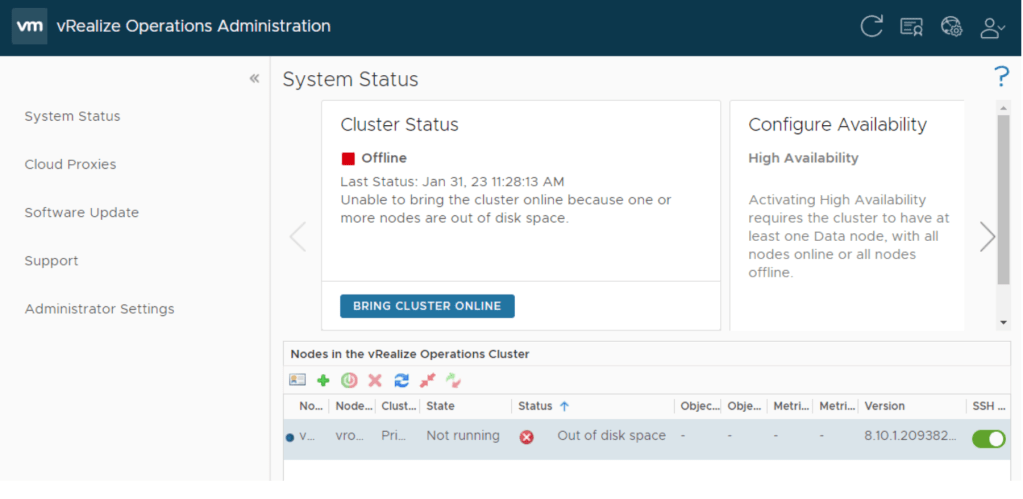
Task: Go to previous card with left chevron
Action: [297, 236]
